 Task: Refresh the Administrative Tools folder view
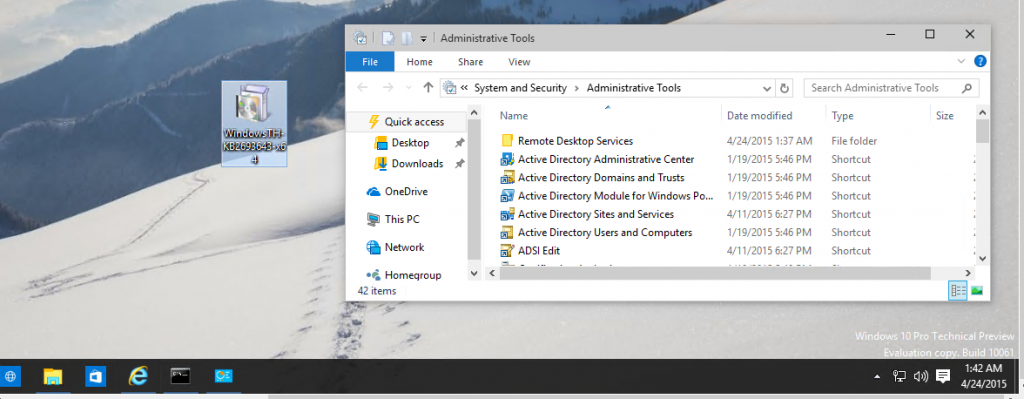[x=784, y=88]
